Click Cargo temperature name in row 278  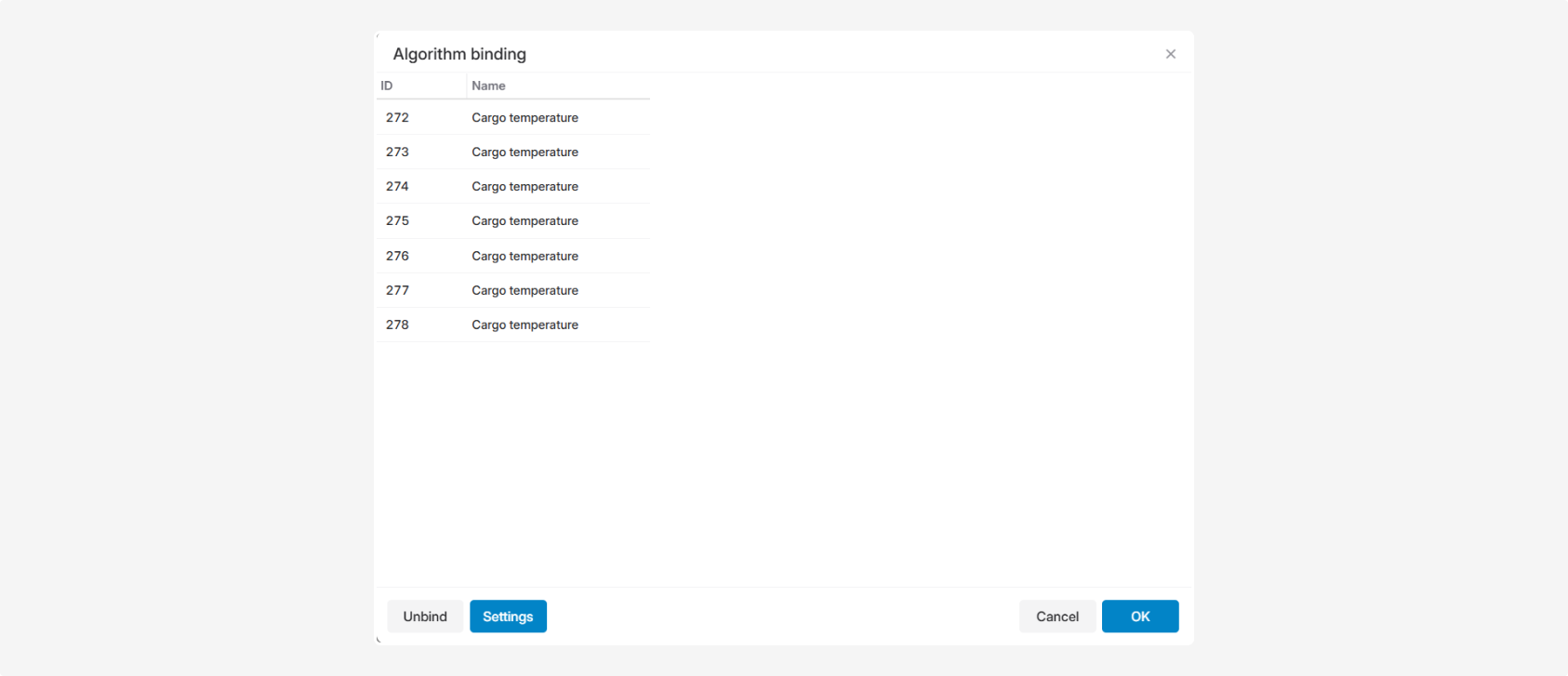coord(525,325)
